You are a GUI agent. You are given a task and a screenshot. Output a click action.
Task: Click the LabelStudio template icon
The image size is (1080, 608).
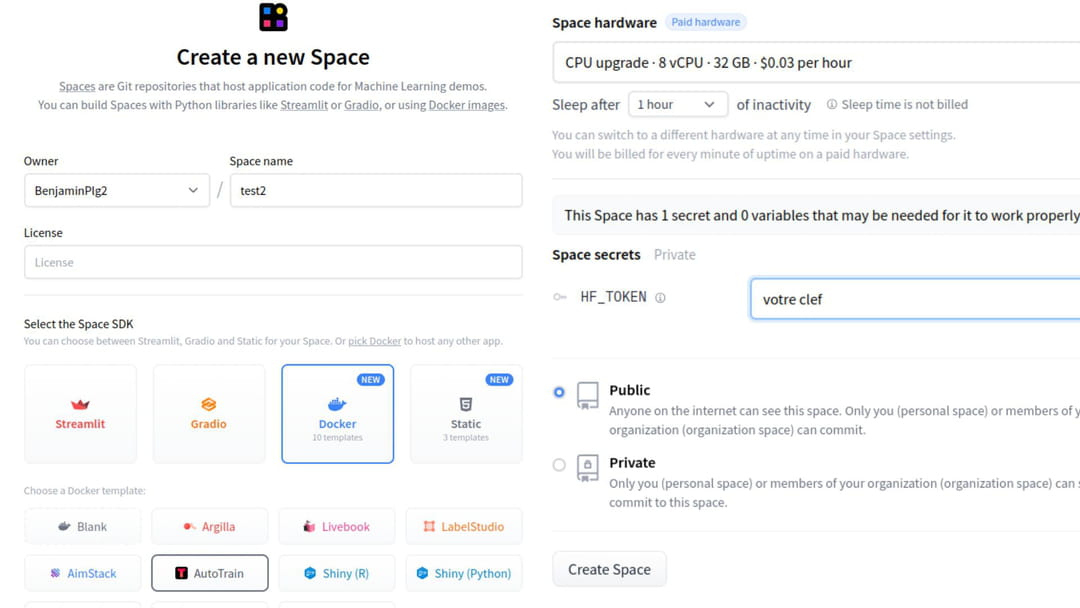pyautogui.click(x=429, y=526)
